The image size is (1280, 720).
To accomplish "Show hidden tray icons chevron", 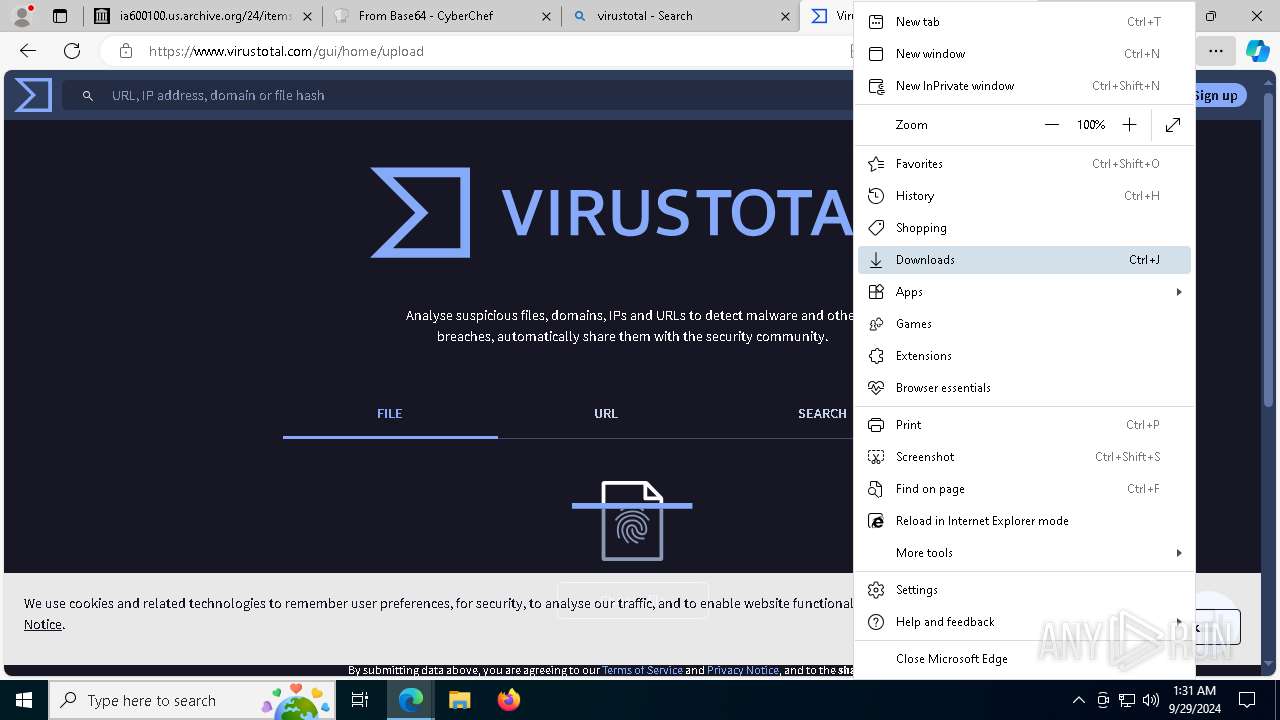I will coord(1078,700).
